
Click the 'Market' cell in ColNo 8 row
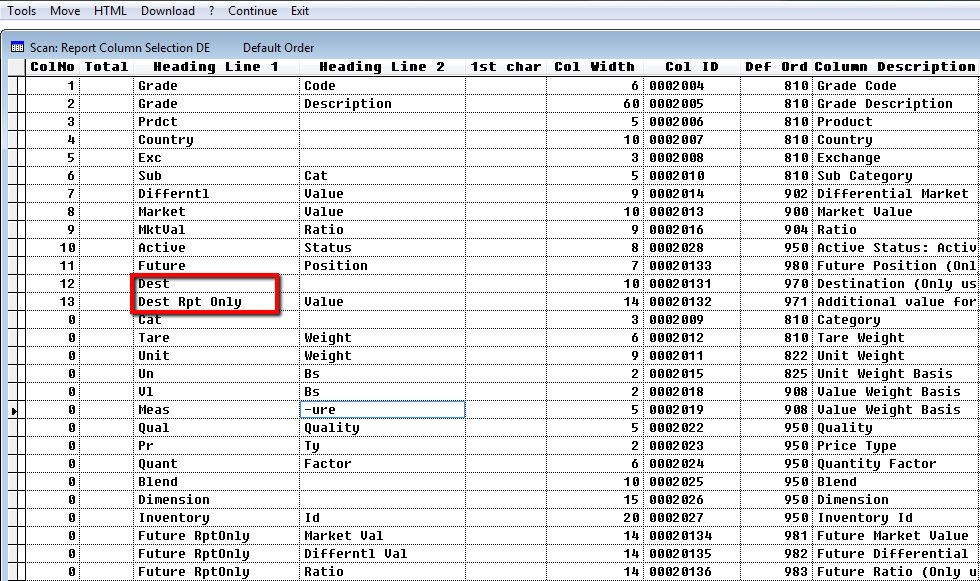point(216,212)
